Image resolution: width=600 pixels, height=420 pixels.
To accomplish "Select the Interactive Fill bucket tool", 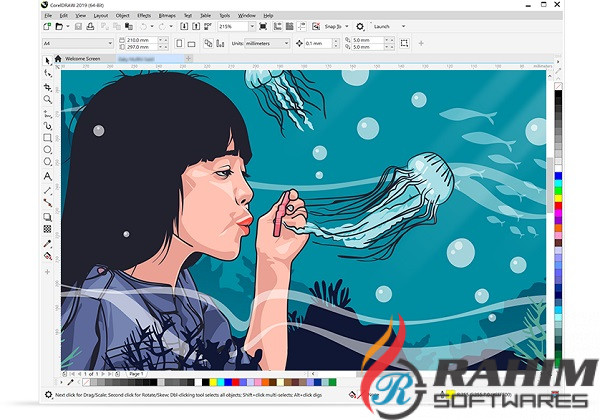I will pyautogui.click(x=47, y=256).
